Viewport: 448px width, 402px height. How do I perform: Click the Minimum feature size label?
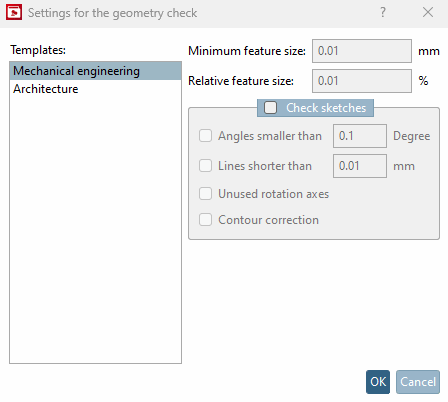(x=247, y=51)
